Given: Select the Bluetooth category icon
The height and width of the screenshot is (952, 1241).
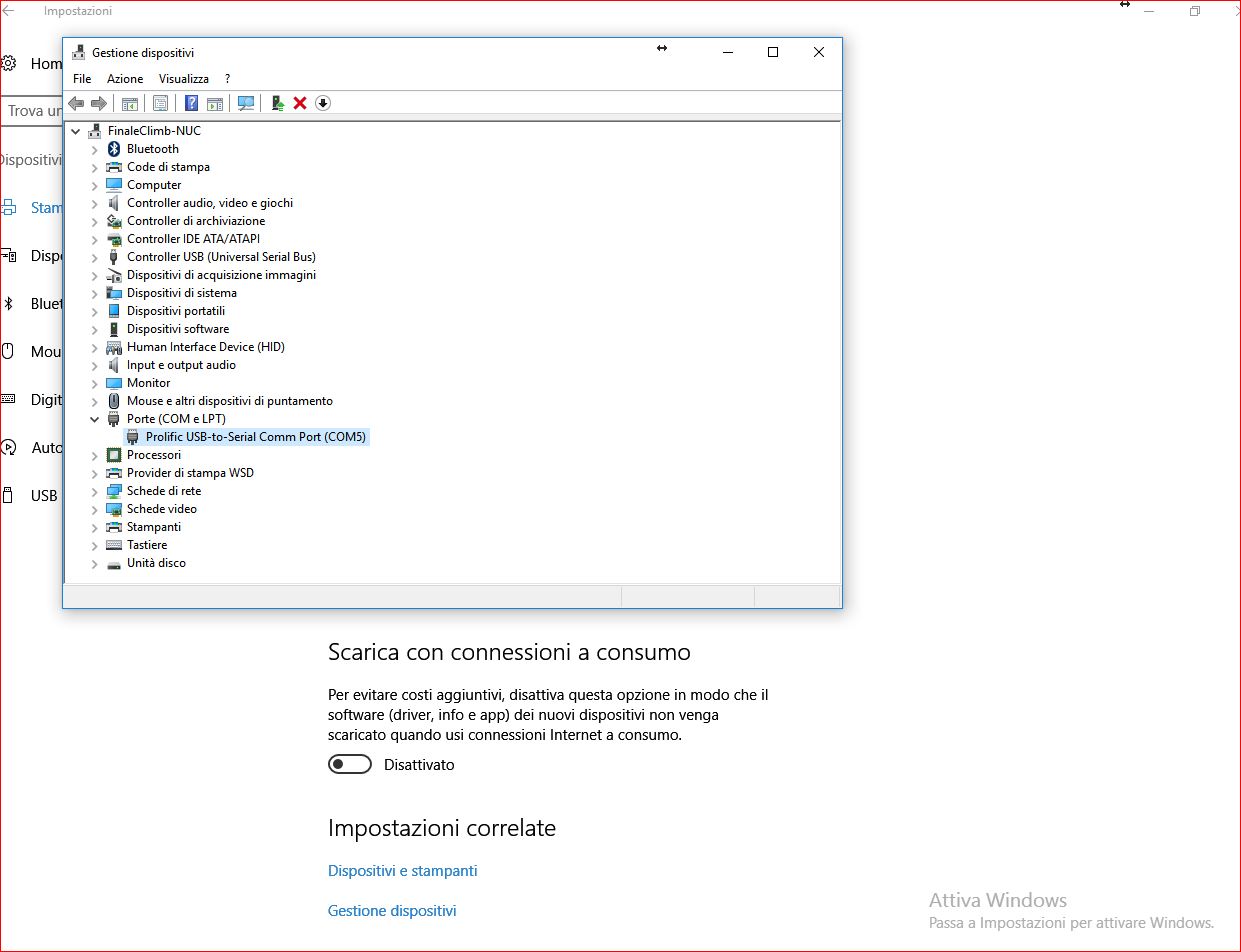Looking at the screenshot, I should click(x=114, y=149).
